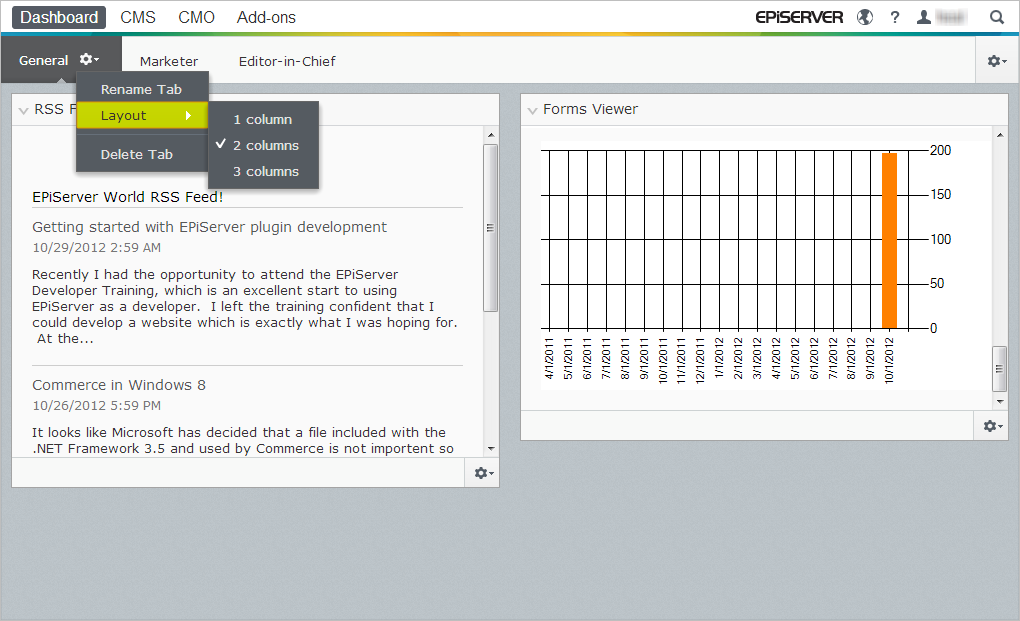Viewport: 1020px width, 621px height.
Task: Open the user profile icon
Action: pyautogui.click(x=923, y=18)
